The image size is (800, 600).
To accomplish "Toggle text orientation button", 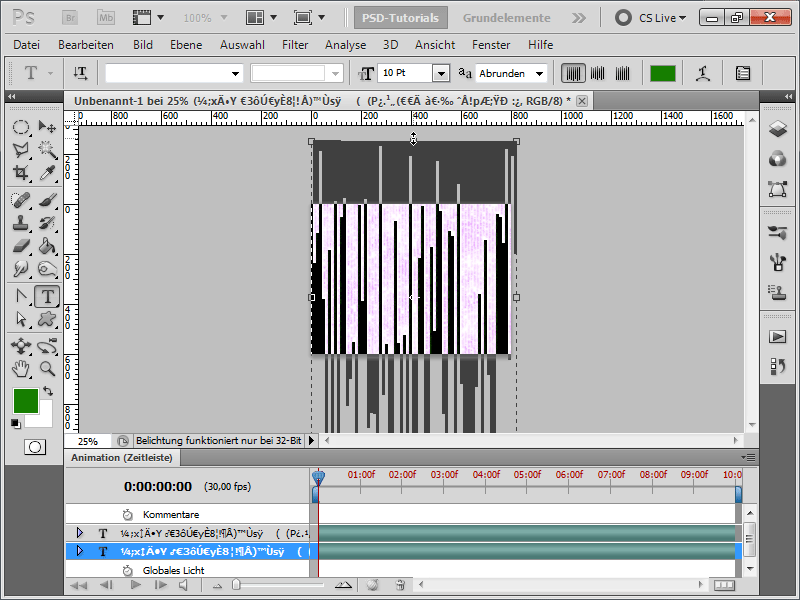I will [81, 73].
